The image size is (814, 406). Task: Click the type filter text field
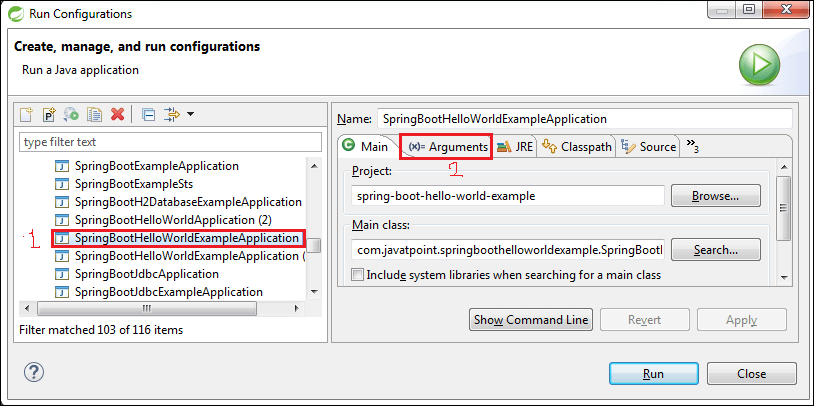171,142
